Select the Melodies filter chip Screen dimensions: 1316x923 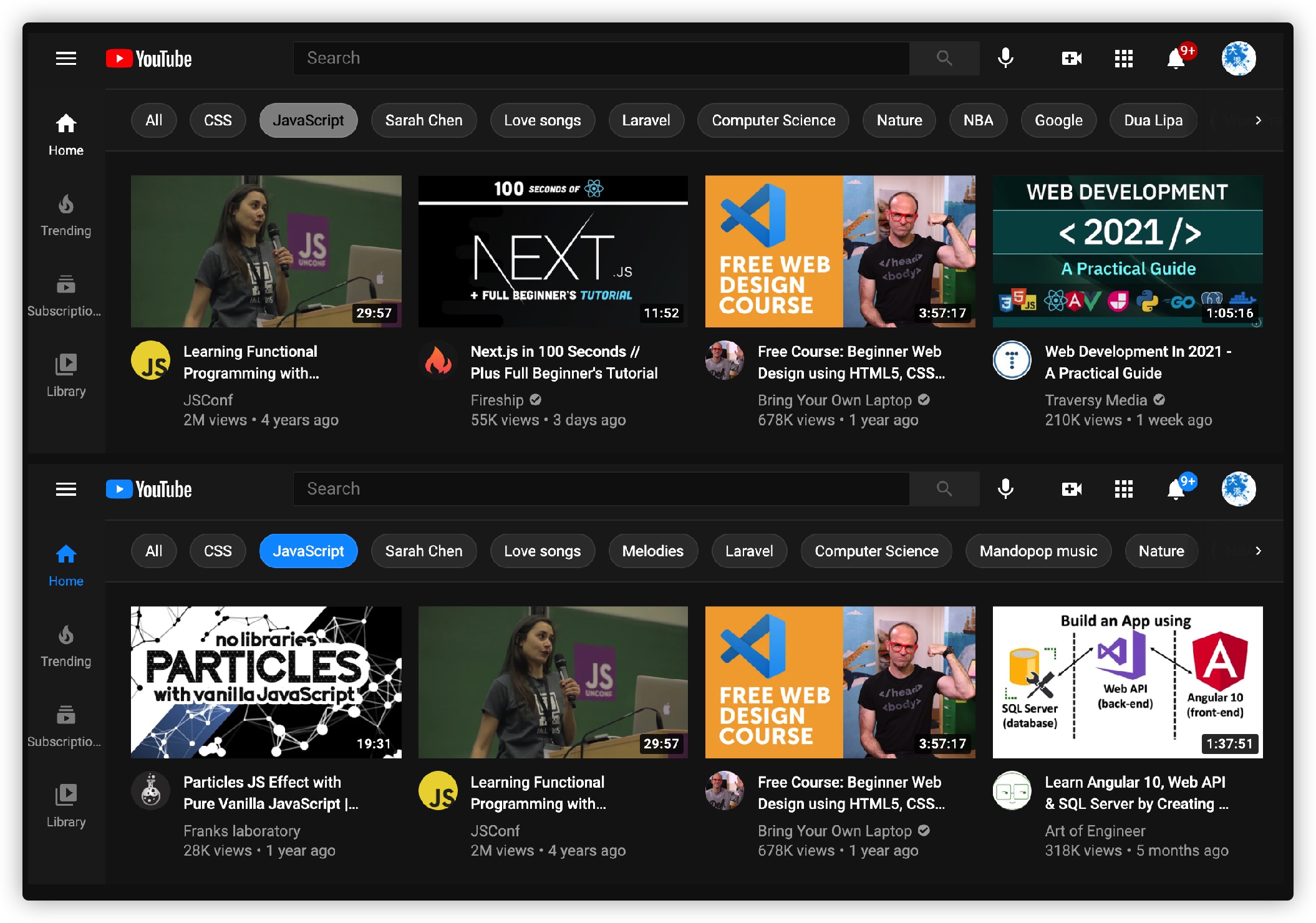click(x=653, y=551)
